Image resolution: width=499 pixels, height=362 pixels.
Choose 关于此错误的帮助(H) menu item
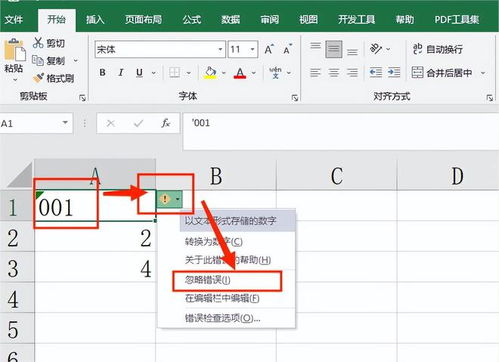coord(228,260)
